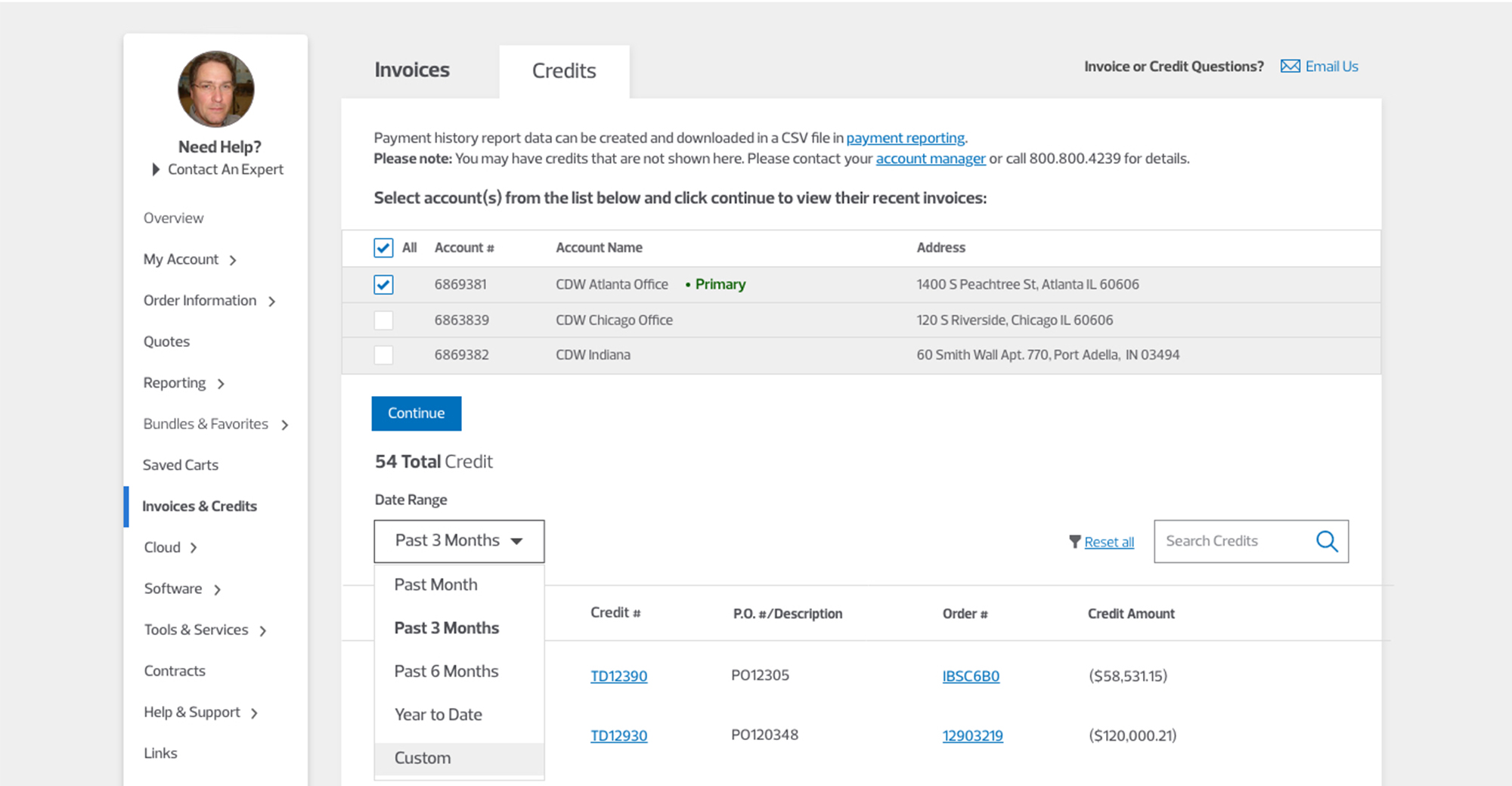Click the Account Name column header
This screenshot has width=1512, height=786.
(x=600, y=248)
